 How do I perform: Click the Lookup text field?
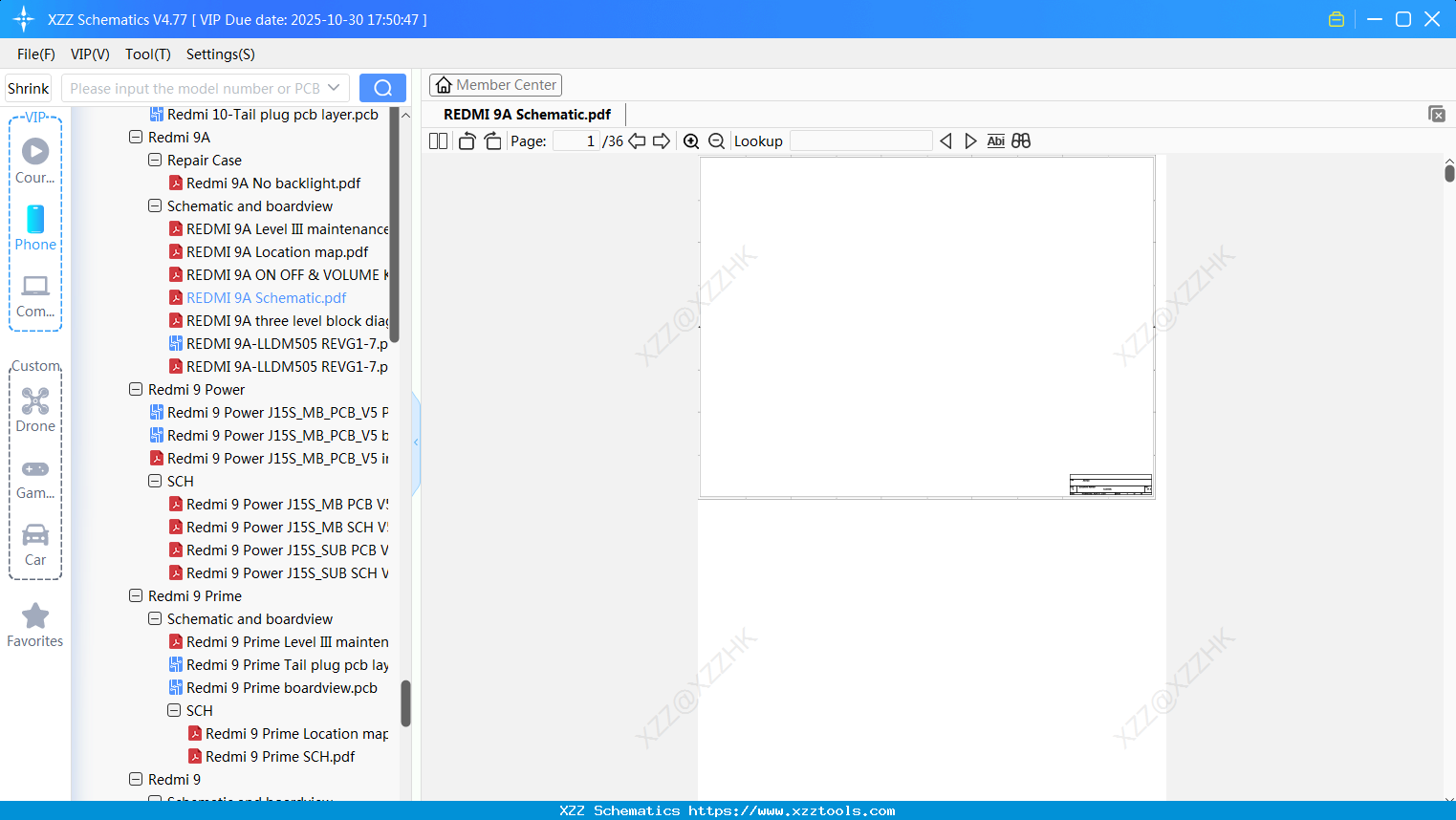click(x=861, y=141)
